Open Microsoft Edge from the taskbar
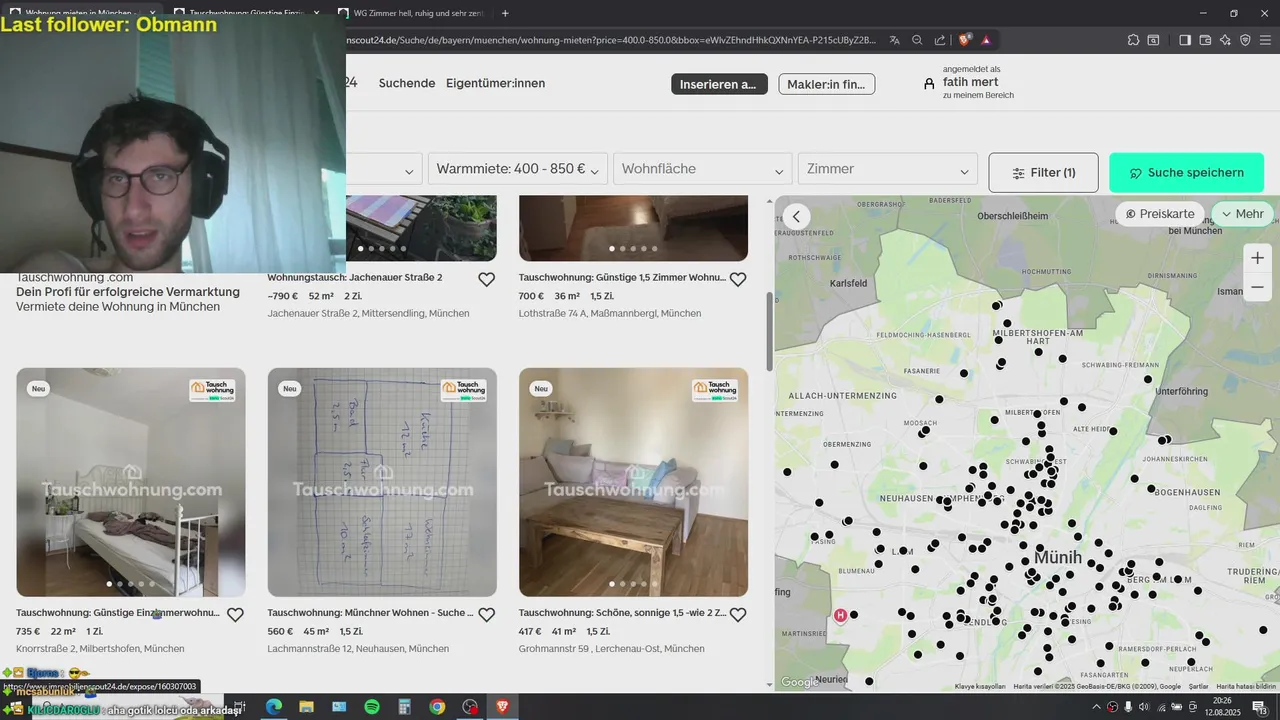The width and height of the screenshot is (1280, 720). click(273, 707)
